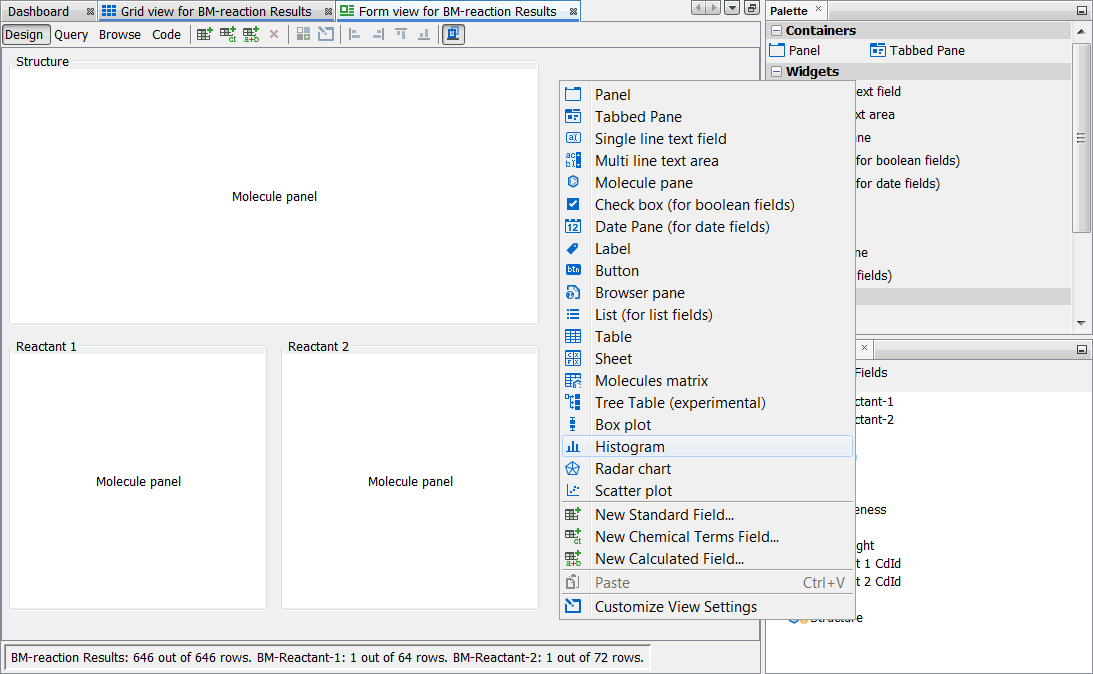Viewport: 1093px width, 674px height.
Task: Collapse the Widgets section in Palette
Action: pyautogui.click(x=776, y=72)
